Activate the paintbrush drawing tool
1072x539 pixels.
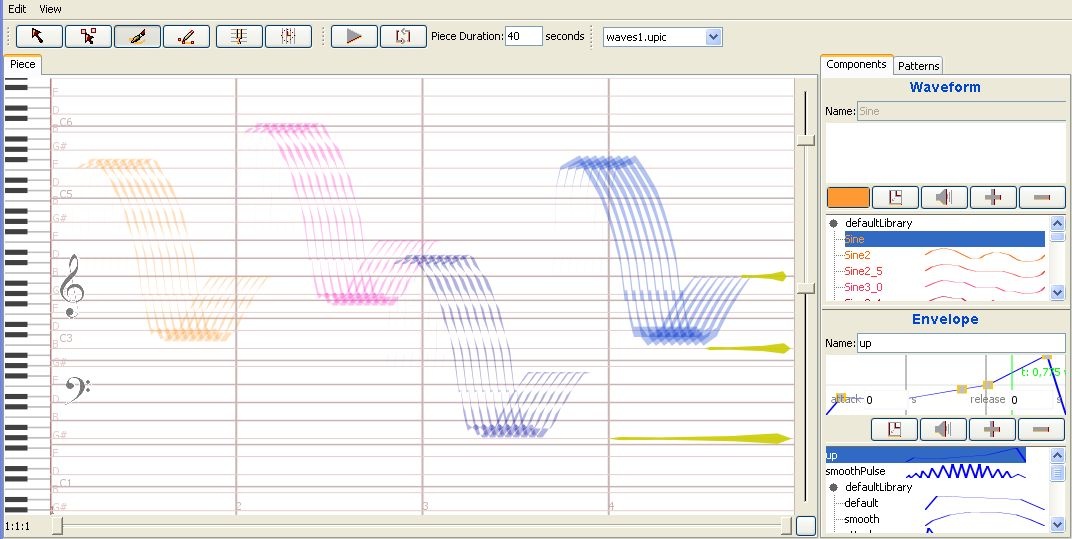click(x=137, y=37)
